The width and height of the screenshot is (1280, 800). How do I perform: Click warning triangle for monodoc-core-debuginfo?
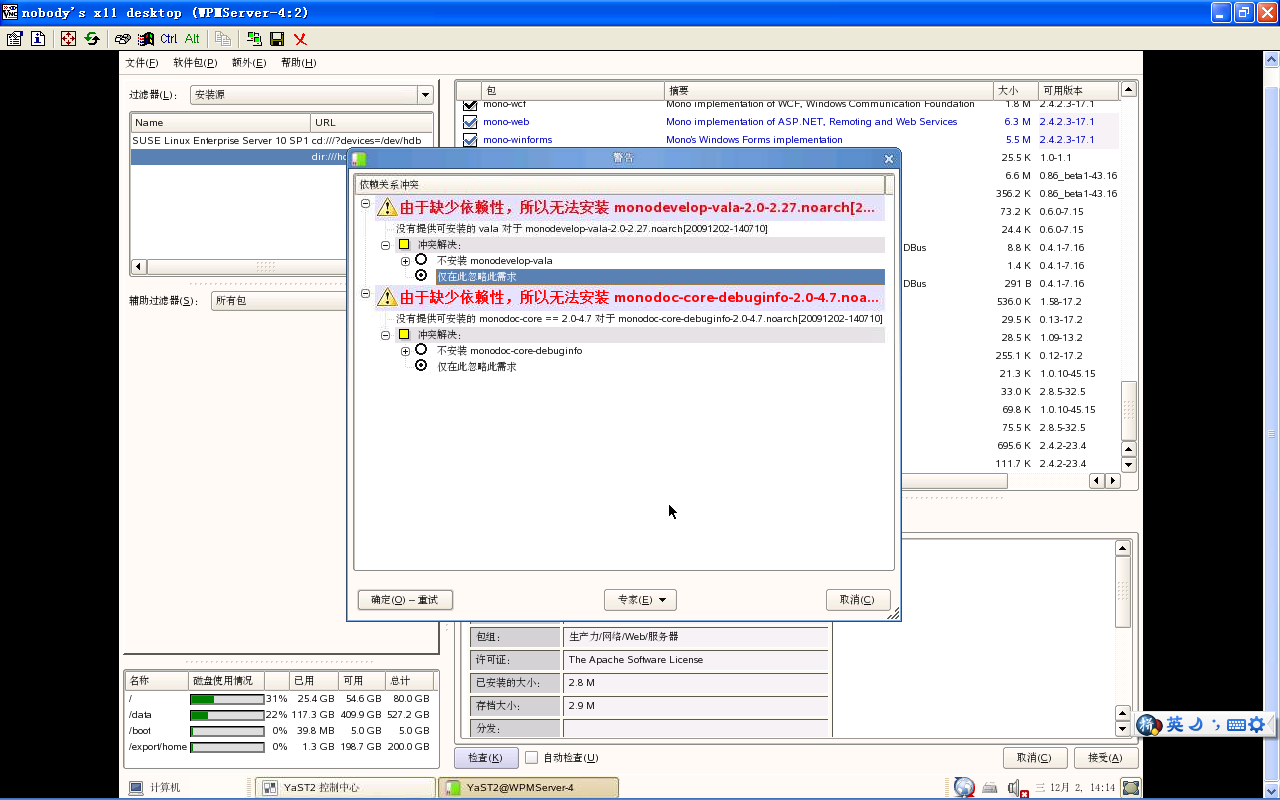pos(387,298)
